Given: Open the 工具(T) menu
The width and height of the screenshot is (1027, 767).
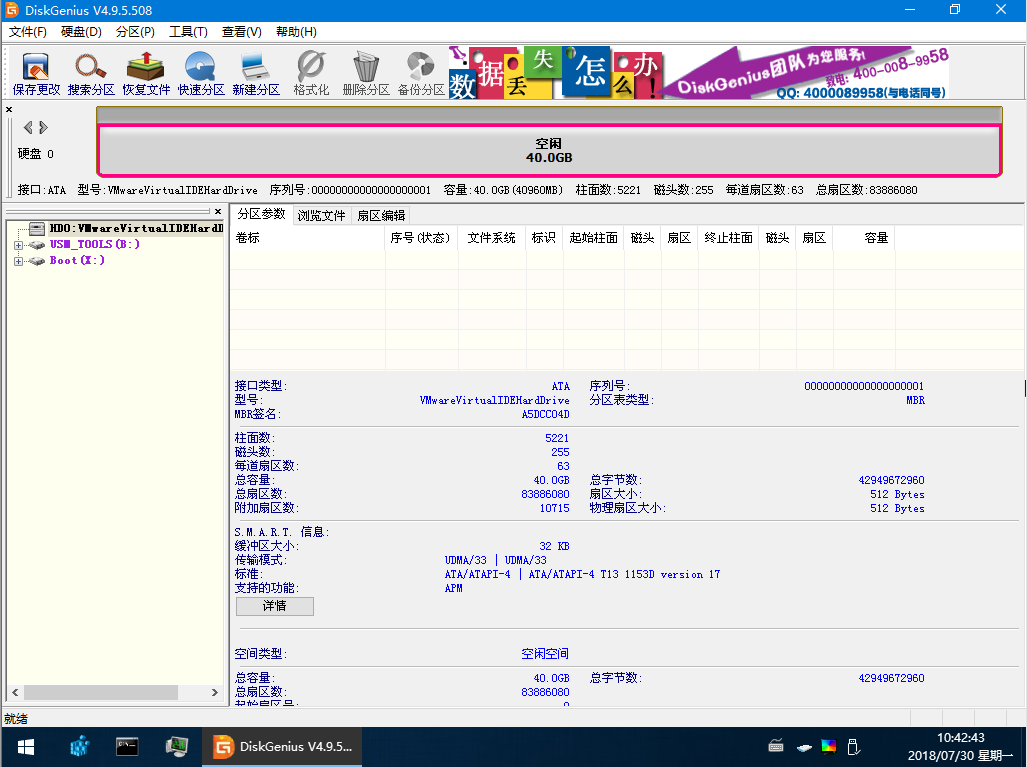Looking at the screenshot, I should (189, 32).
